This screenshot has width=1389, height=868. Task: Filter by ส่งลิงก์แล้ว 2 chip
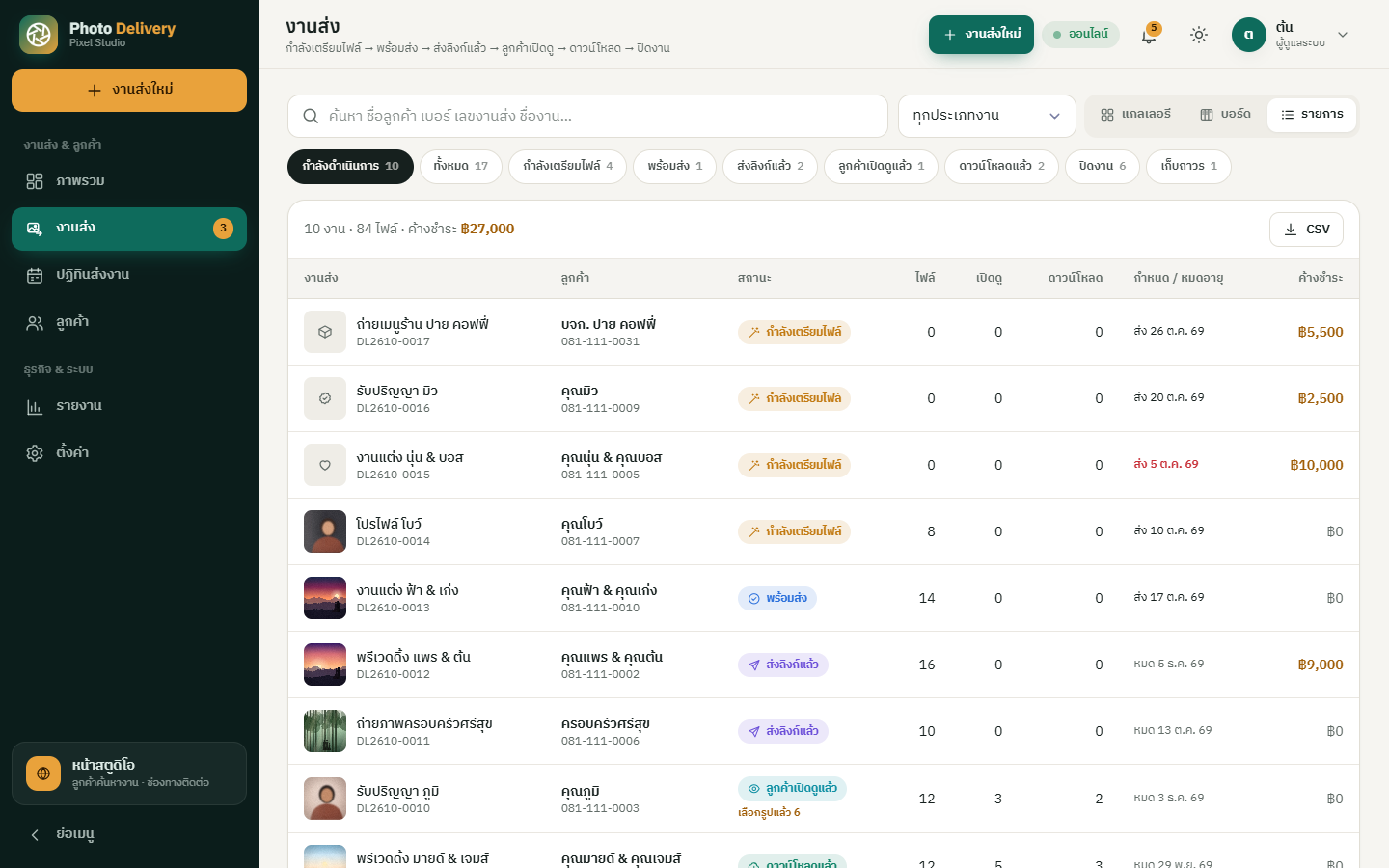(770, 166)
